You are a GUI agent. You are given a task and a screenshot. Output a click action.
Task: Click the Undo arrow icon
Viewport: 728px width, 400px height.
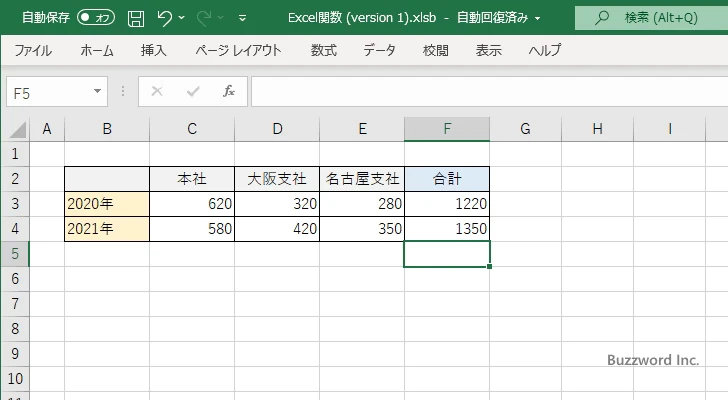[164, 18]
